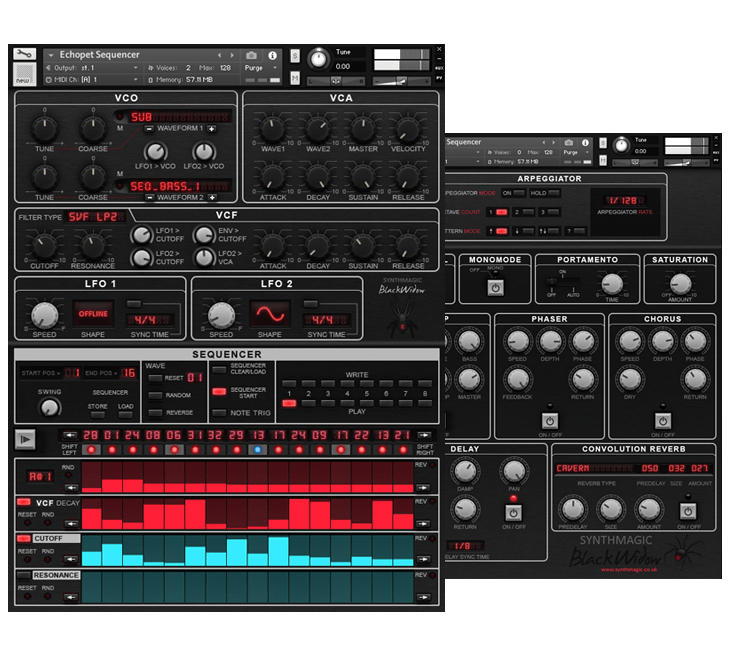Go to next instrument with right arrow
Viewport: 730px width, 655px height.
tap(232, 55)
